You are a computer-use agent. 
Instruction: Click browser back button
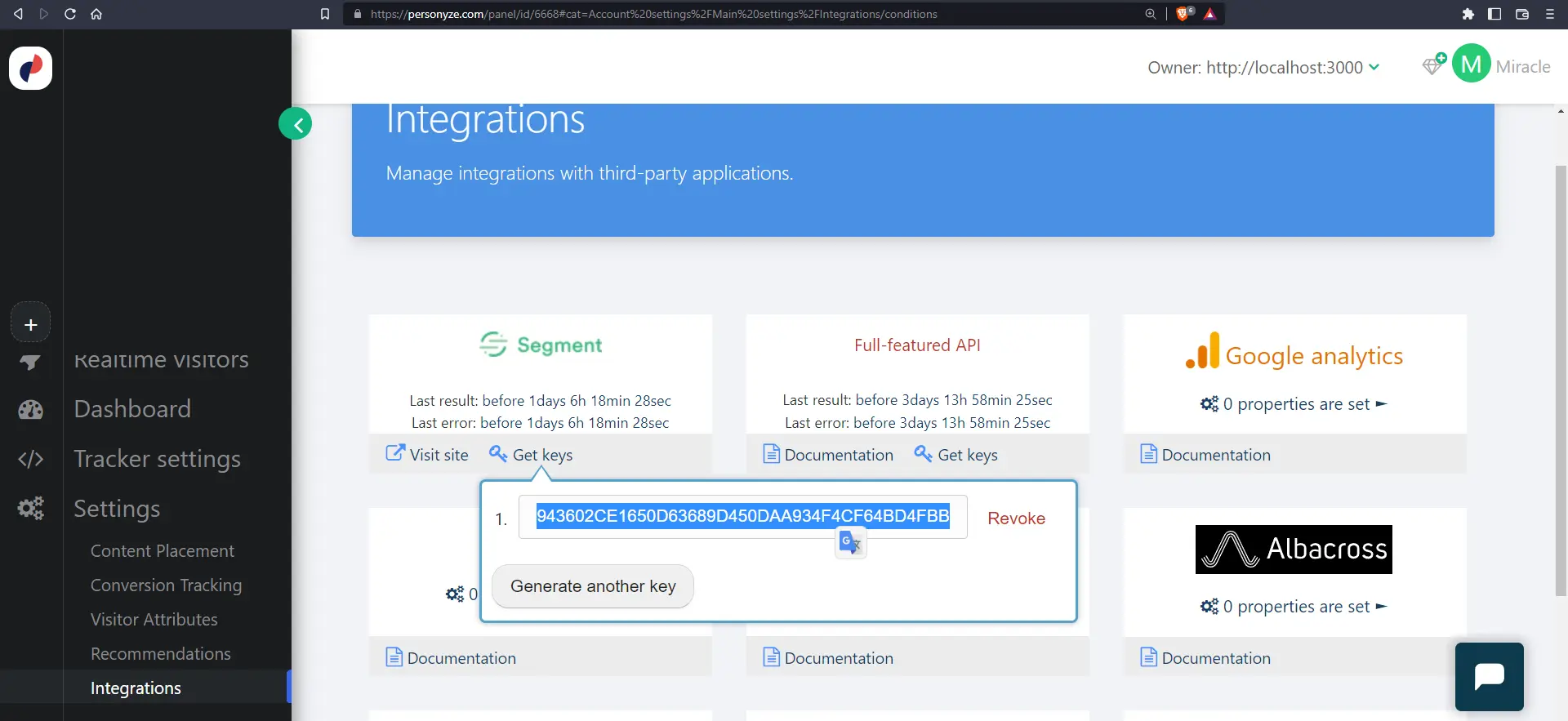point(18,14)
